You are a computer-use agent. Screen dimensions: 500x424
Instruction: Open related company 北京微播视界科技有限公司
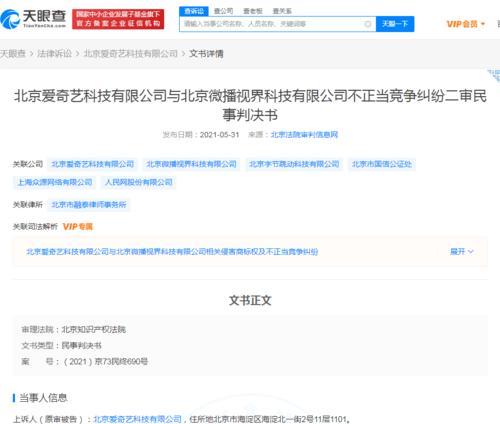point(191,164)
